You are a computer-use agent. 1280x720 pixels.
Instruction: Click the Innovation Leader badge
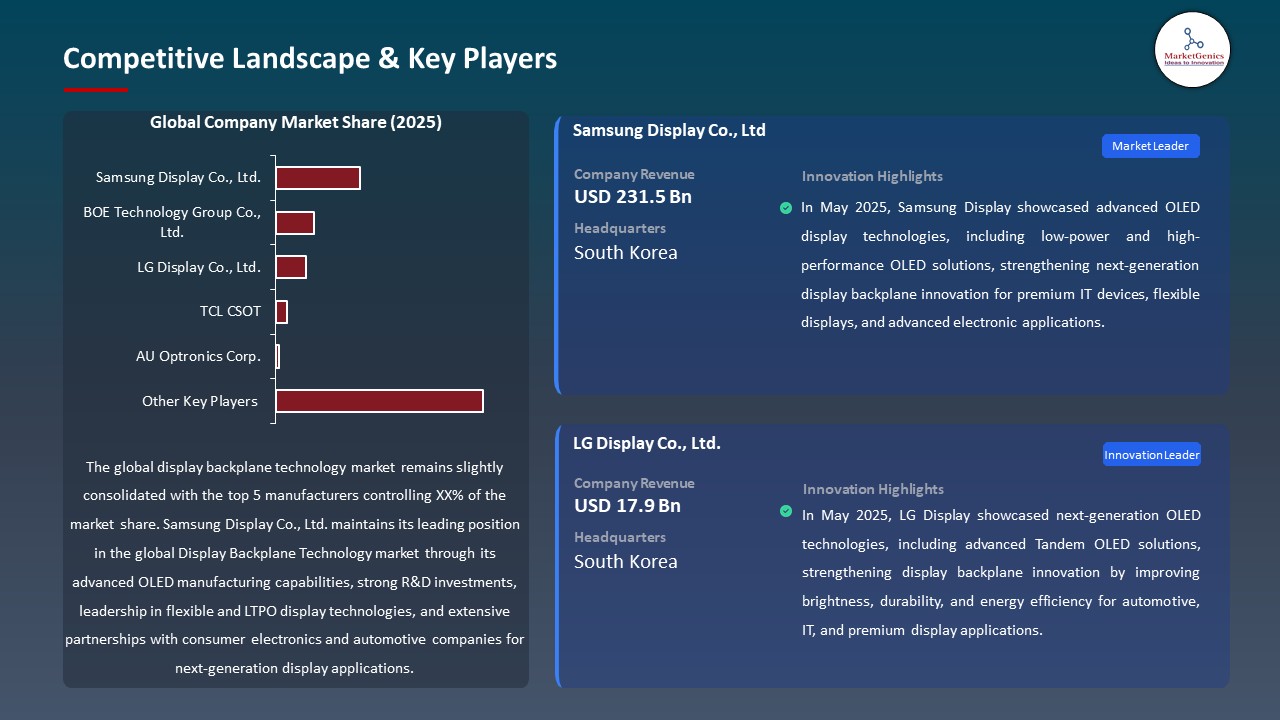[1151, 455]
